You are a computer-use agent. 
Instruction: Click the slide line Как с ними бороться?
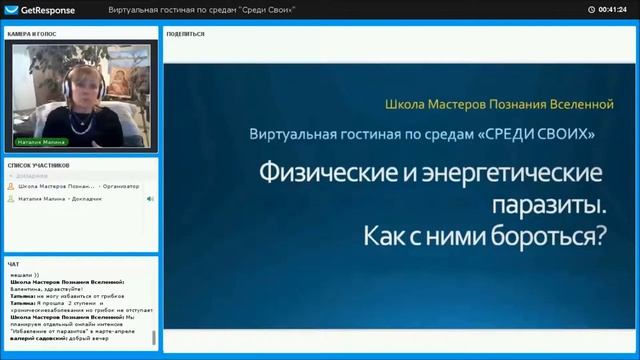coord(485,236)
